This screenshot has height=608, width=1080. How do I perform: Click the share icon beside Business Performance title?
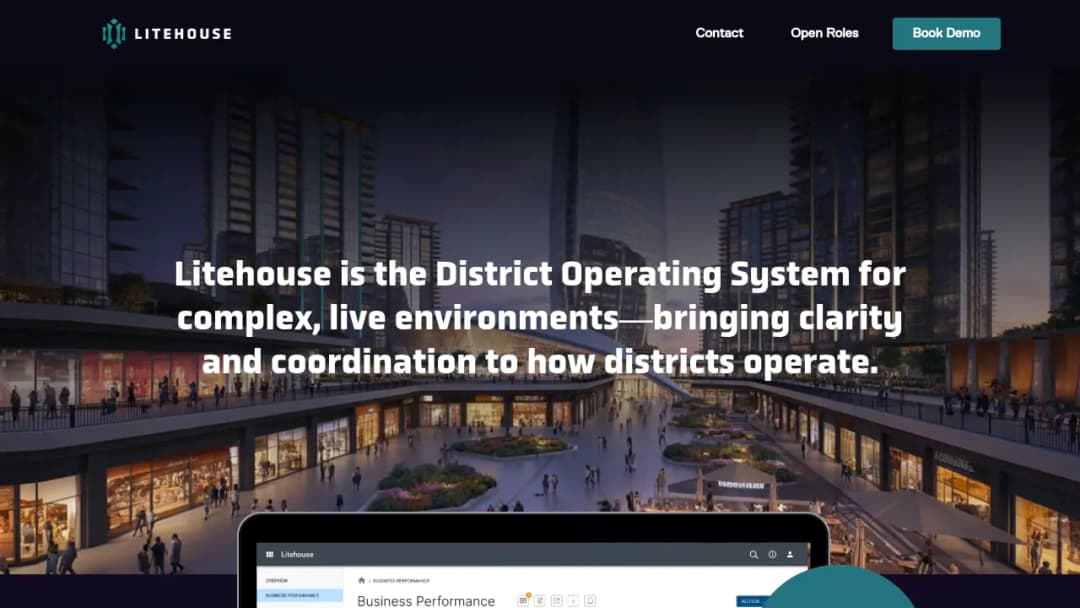[557, 601]
